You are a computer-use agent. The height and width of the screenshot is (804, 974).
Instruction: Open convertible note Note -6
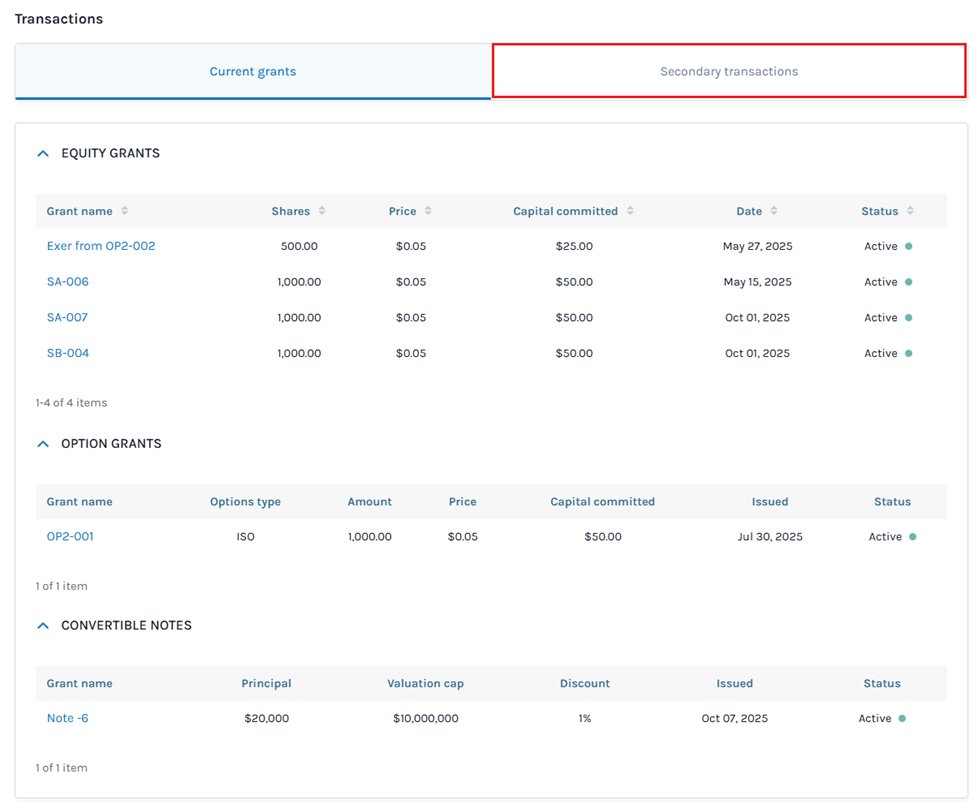coord(67,718)
